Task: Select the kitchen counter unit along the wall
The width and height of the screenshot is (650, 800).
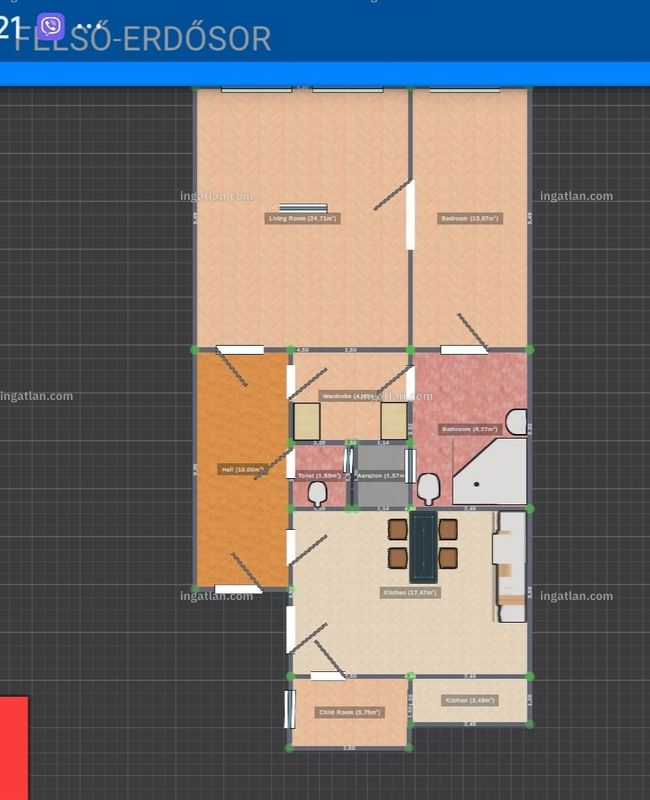Action: pyautogui.click(x=509, y=567)
